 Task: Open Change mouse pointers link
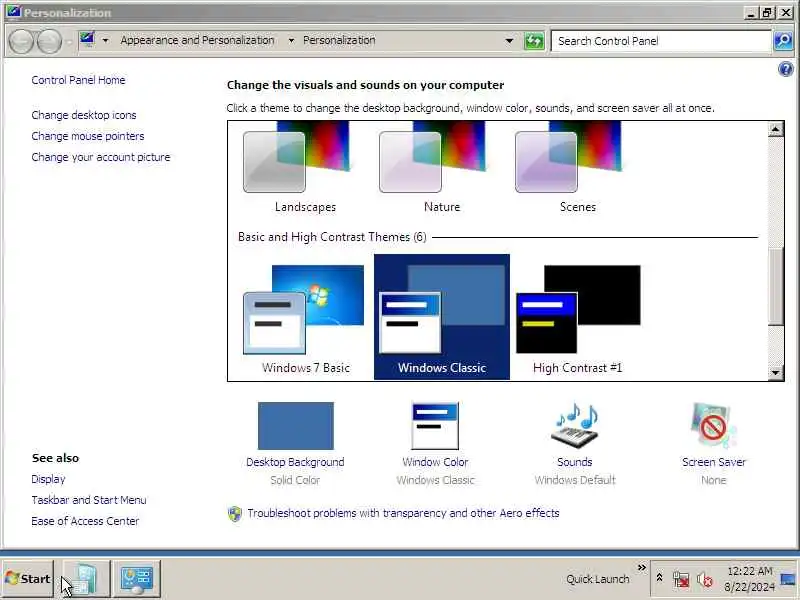(x=88, y=136)
